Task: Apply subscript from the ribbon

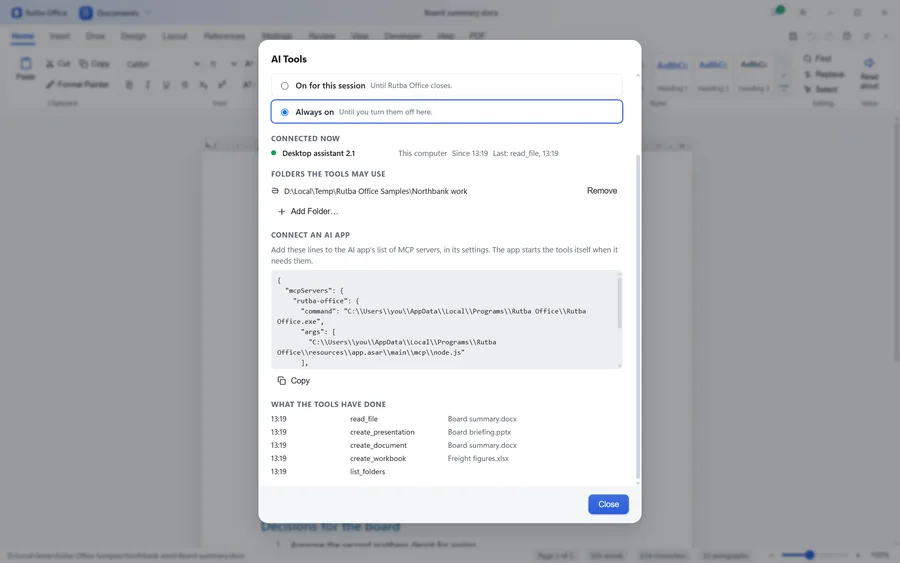Action: click(203, 85)
